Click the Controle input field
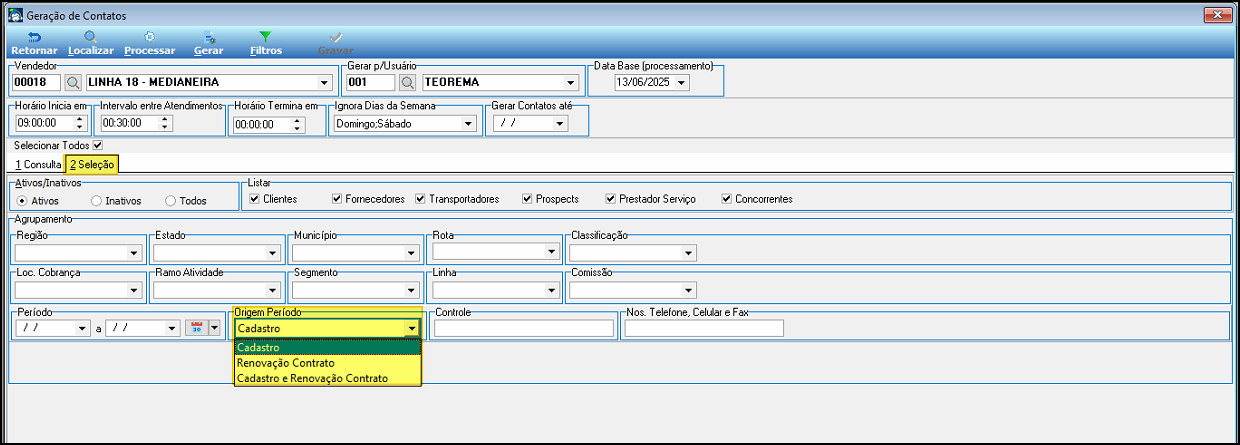This screenshot has height=445, width=1240. [x=524, y=328]
